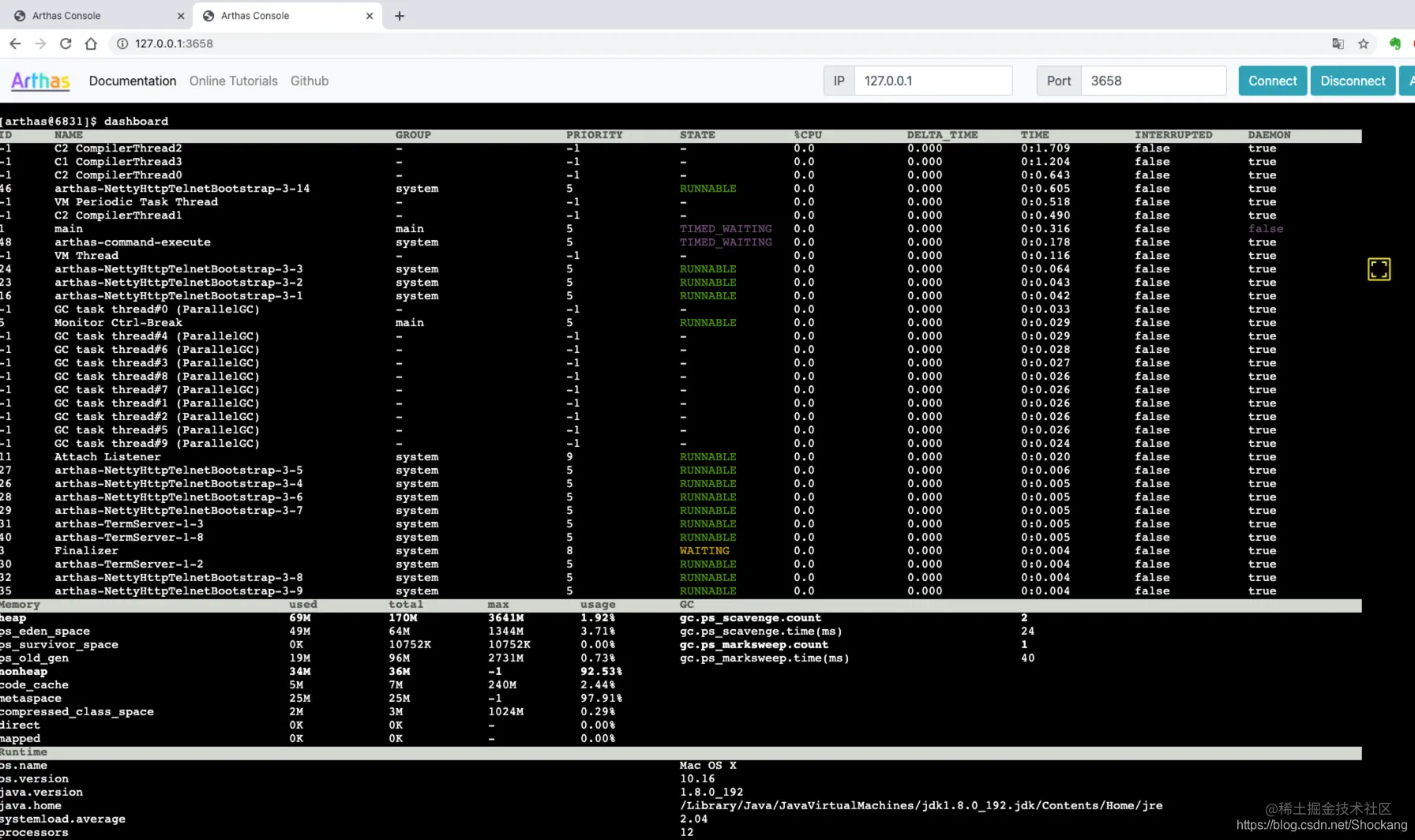Focus the IP input field with 127.0.0.1
1415x840 pixels.
(x=933, y=81)
